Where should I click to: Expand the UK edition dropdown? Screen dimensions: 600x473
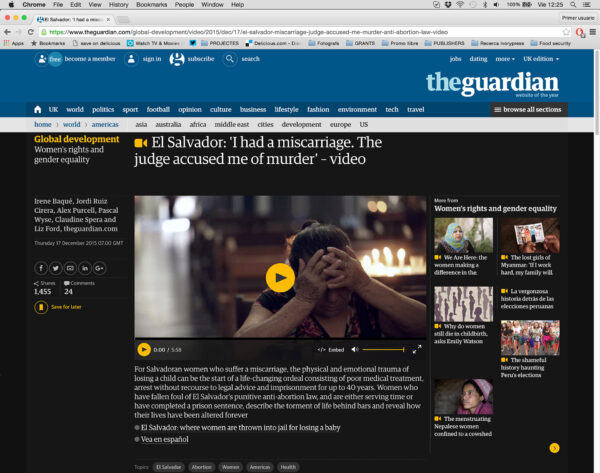pyautogui.click(x=541, y=59)
